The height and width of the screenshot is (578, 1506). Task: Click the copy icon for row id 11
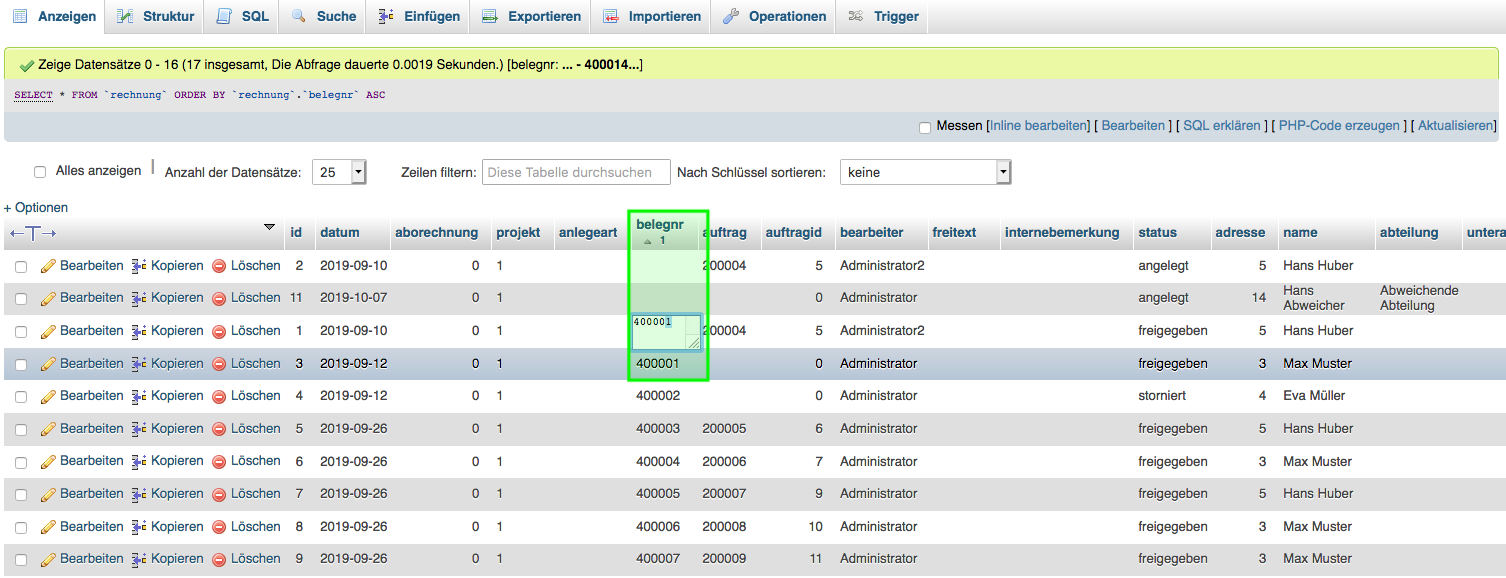139,298
